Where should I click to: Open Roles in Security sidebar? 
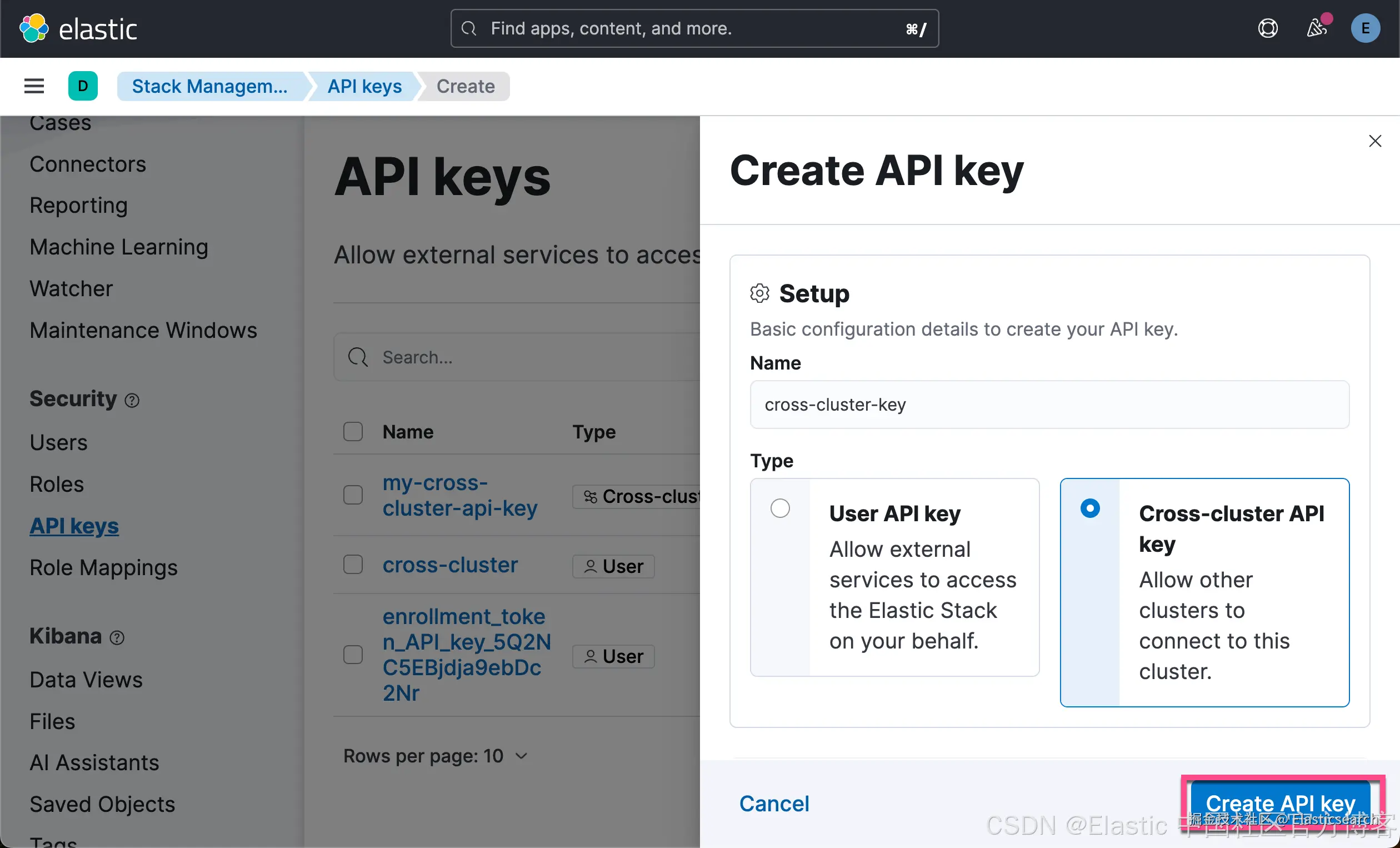click(x=56, y=484)
